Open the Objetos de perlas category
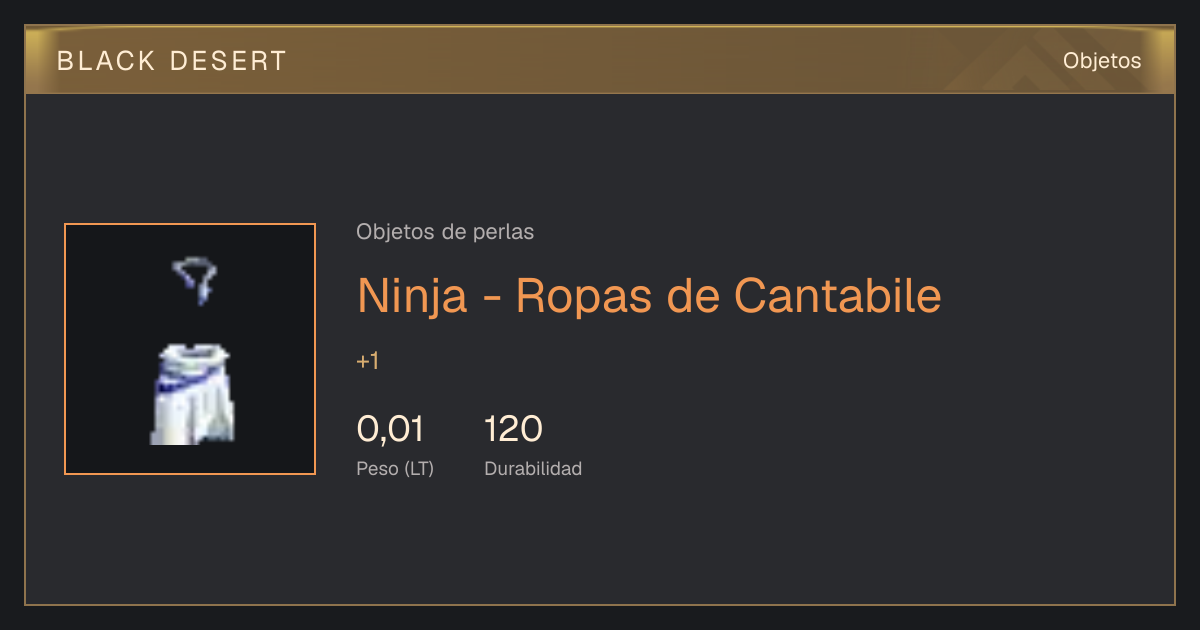Image resolution: width=1200 pixels, height=630 pixels. click(x=445, y=232)
